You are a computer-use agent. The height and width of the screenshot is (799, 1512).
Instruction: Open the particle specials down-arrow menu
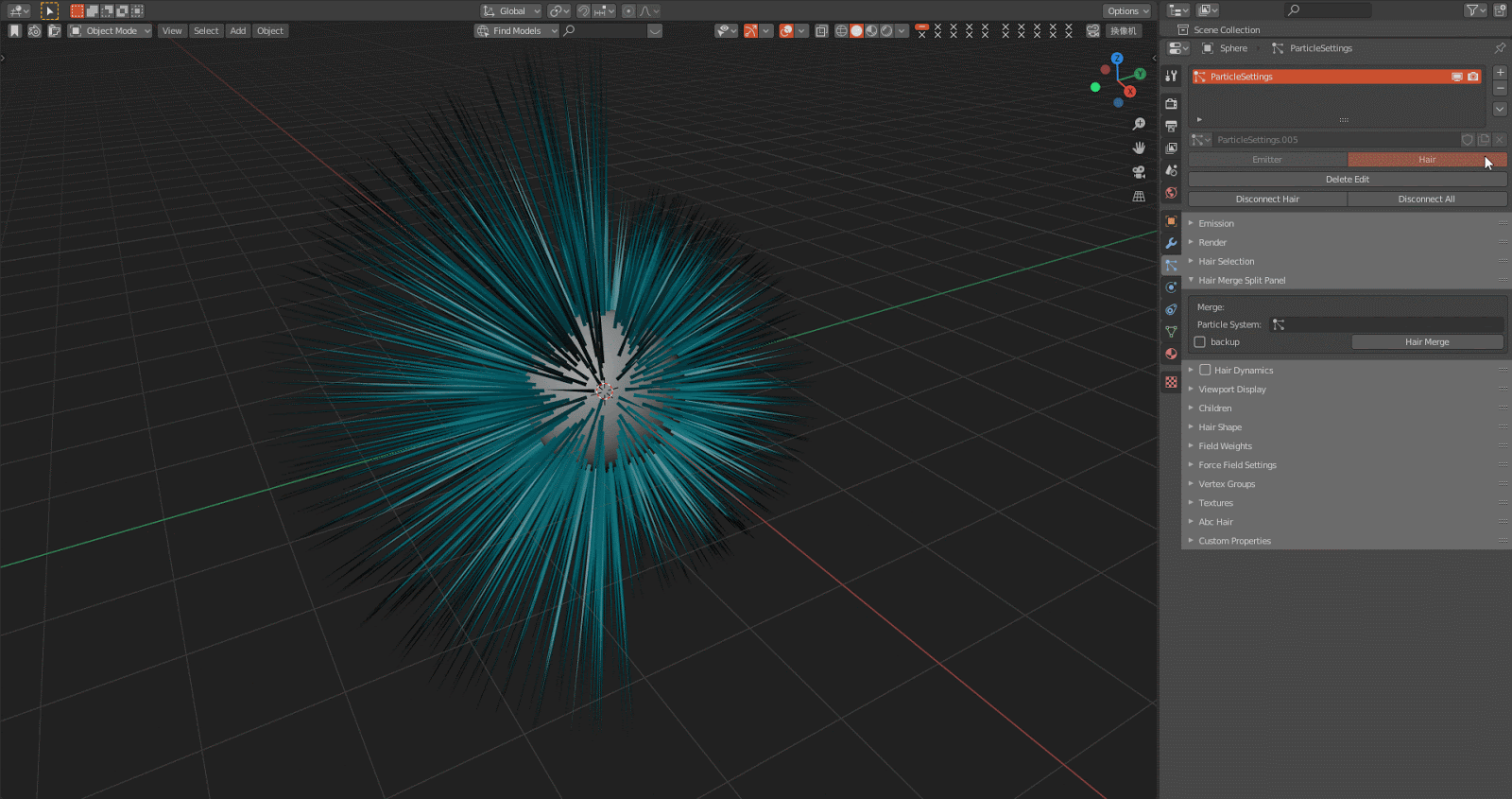(1500, 110)
